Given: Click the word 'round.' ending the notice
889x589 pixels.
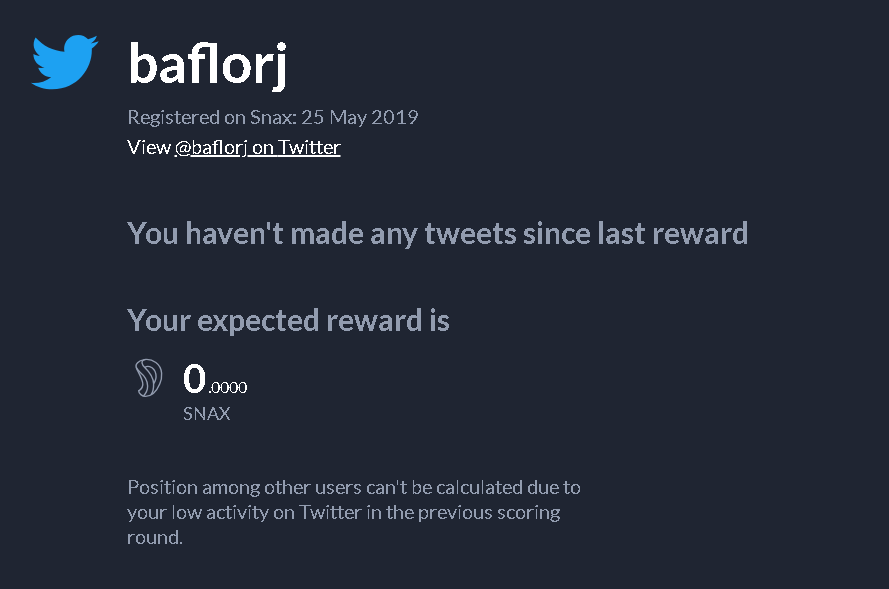Looking at the screenshot, I should (155, 537).
